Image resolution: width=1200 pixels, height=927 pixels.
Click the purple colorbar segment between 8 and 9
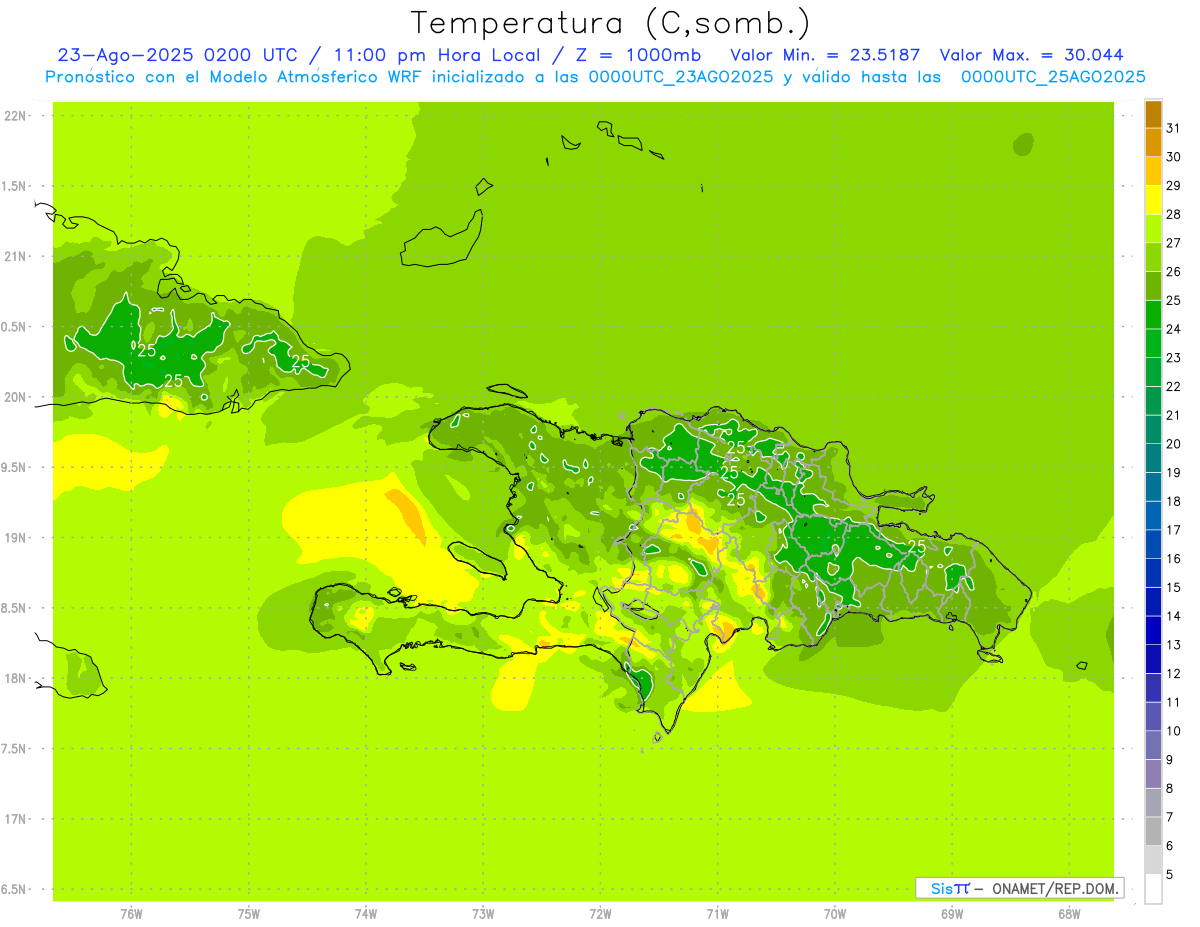[x=1153, y=774]
